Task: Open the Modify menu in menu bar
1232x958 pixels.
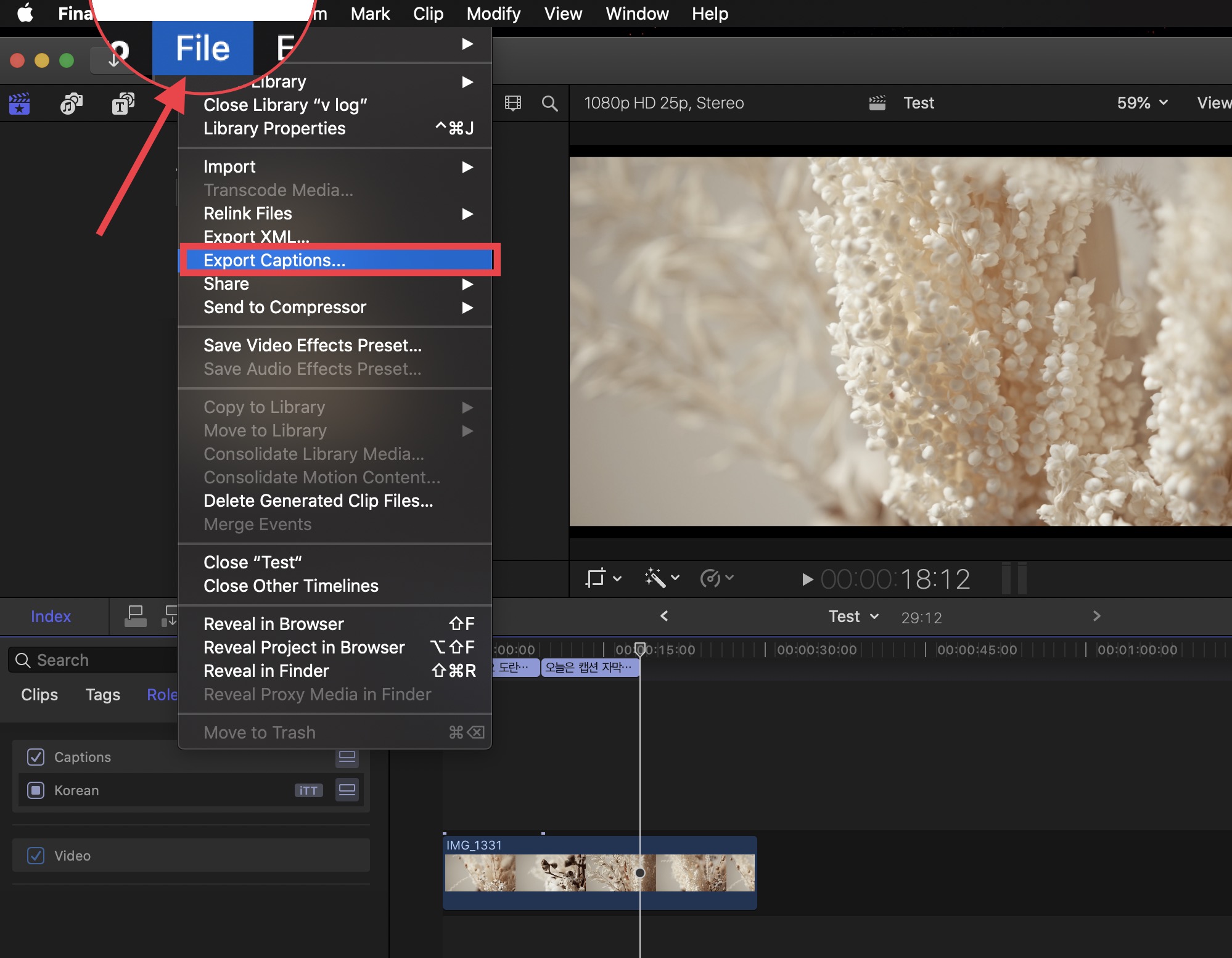Action: [x=493, y=14]
